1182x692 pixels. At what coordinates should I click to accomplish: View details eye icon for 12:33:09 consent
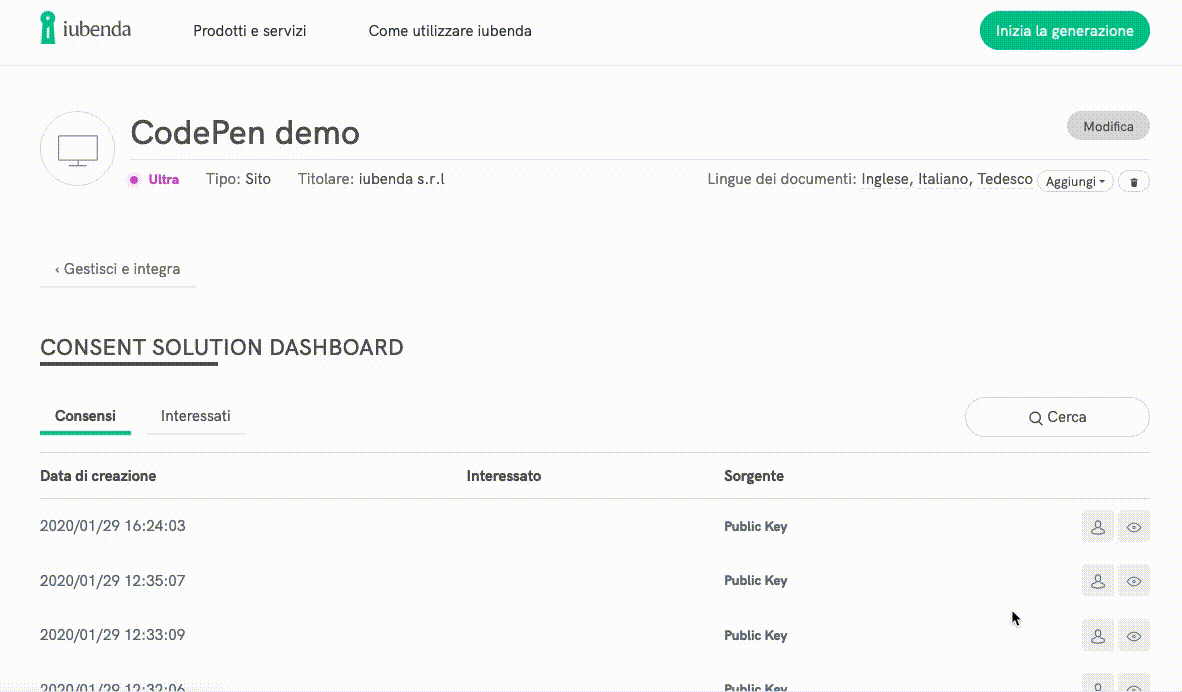pos(1134,635)
